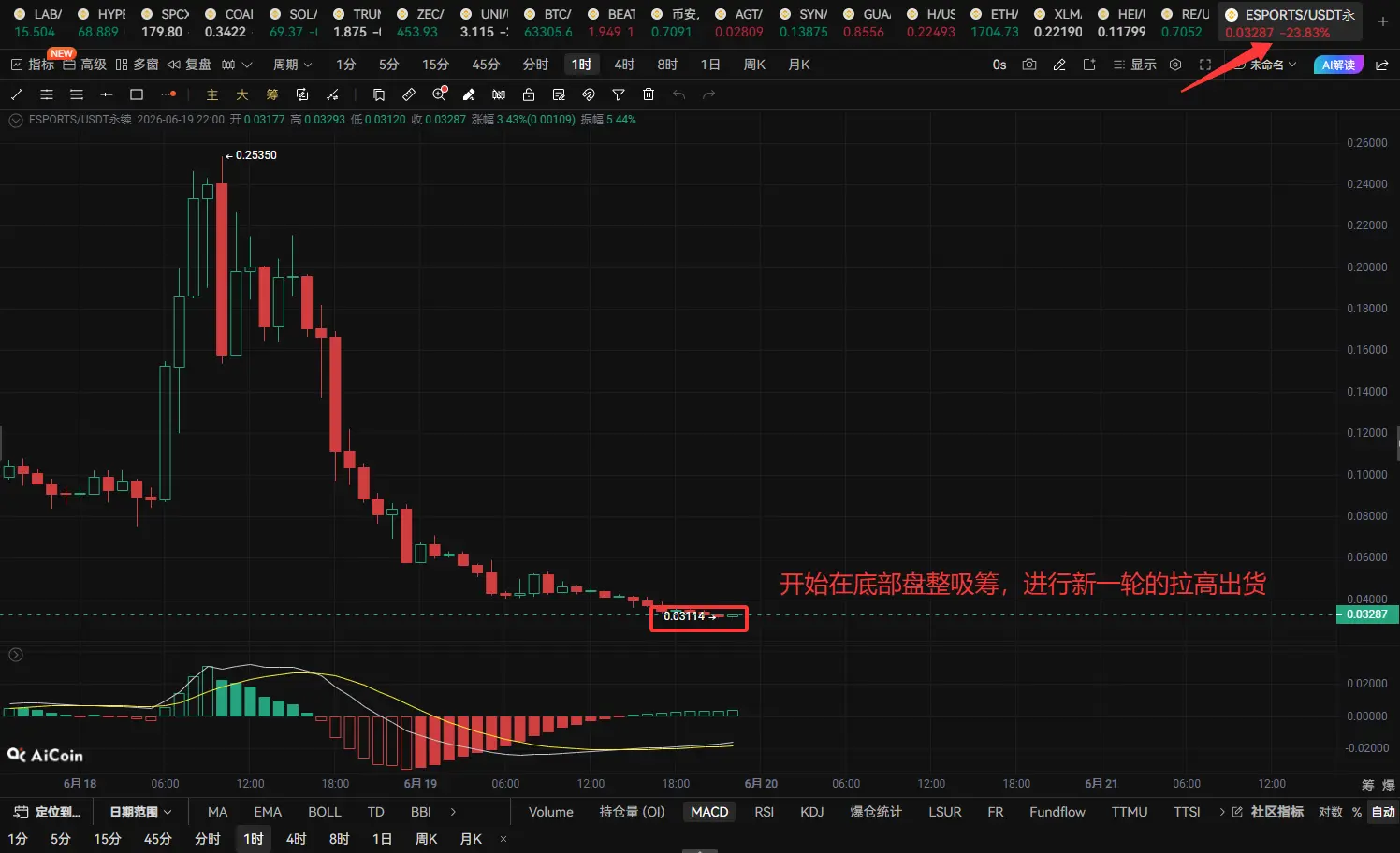The image size is (1400, 853).
Task: Click the pencil edit icon in top-right toolbar
Action: coord(1059,65)
